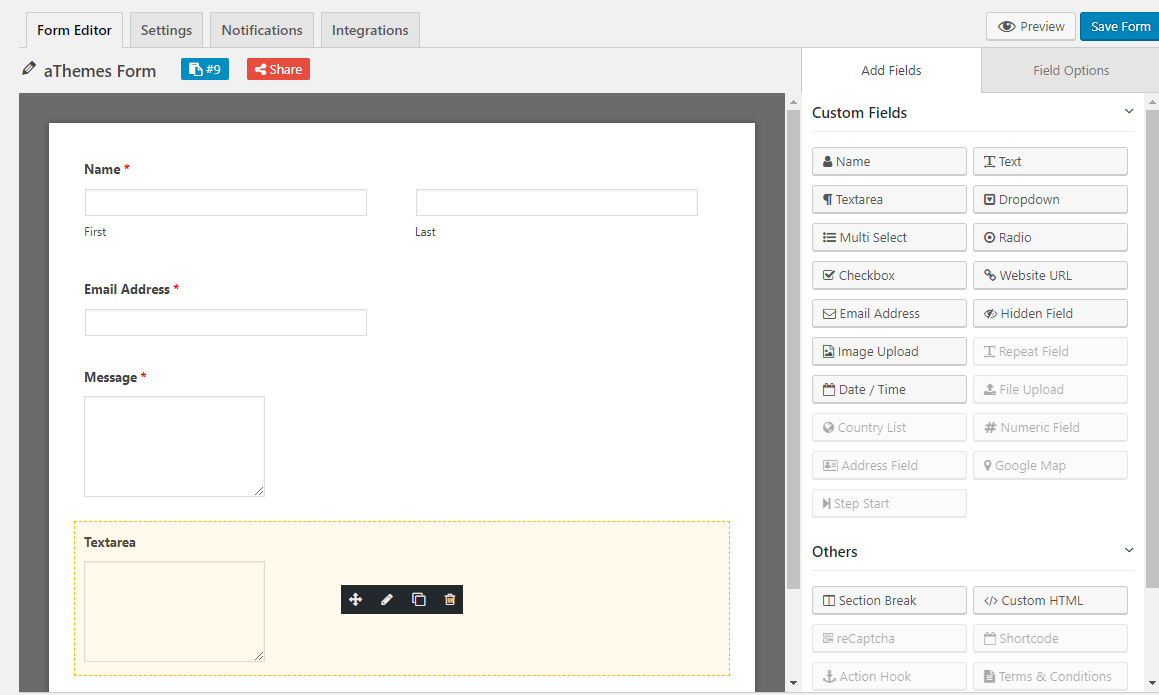Delete the Textarea field with the trash icon
1159x695 pixels.
(x=449, y=600)
